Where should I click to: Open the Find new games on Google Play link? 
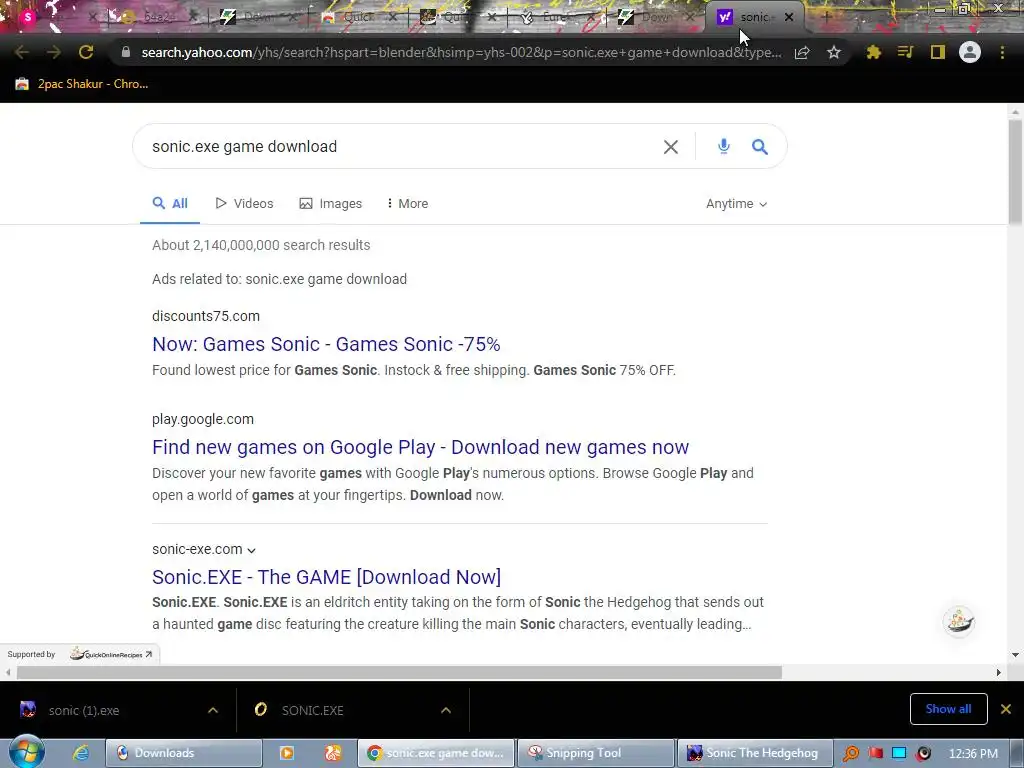[x=420, y=447]
